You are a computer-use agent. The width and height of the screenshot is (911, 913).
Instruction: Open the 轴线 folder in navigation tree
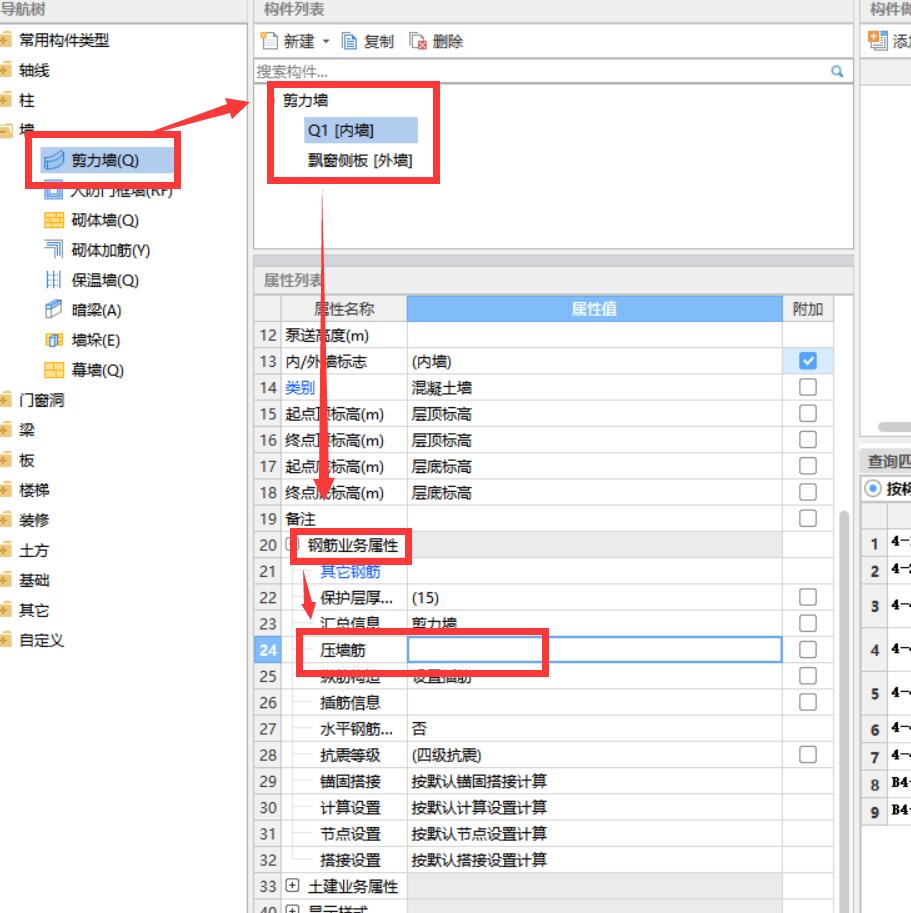point(6,70)
